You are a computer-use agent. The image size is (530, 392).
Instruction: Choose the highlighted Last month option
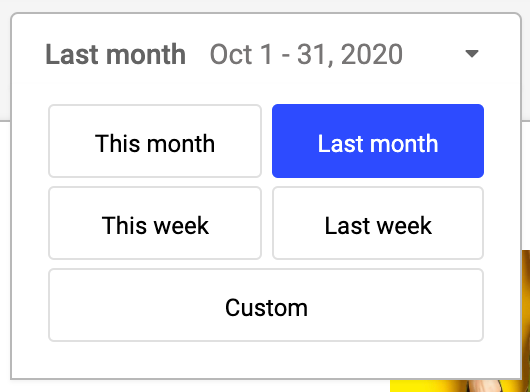click(x=378, y=141)
